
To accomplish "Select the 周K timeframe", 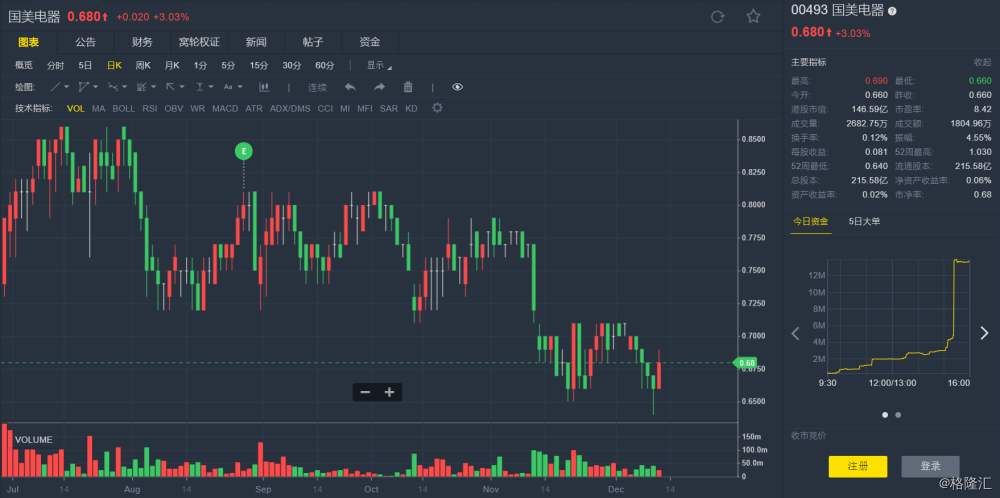I will [x=143, y=65].
